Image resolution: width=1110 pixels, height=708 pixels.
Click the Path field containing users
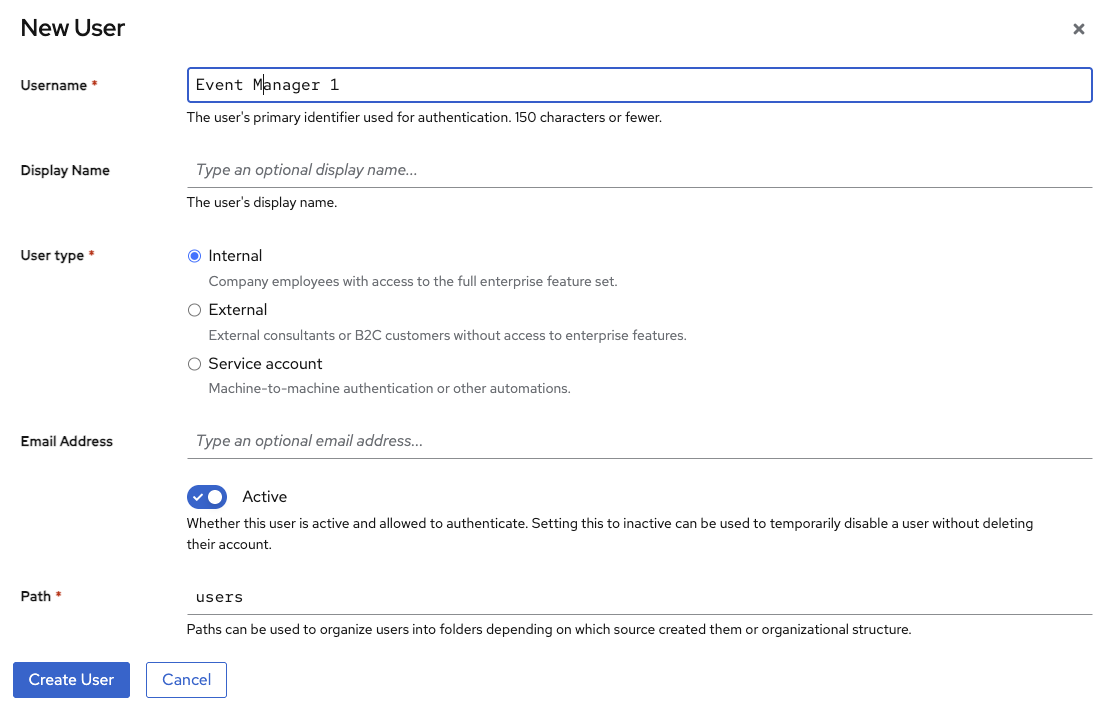(638, 597)
